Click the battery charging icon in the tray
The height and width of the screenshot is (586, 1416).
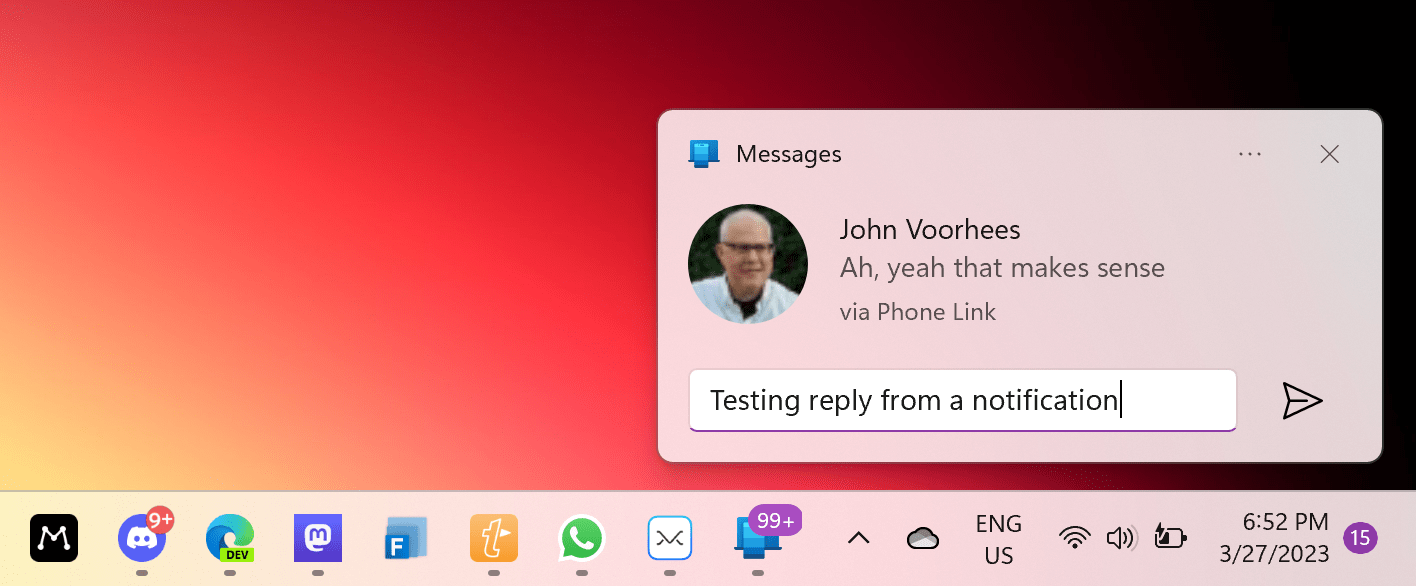click(1170, 537)
